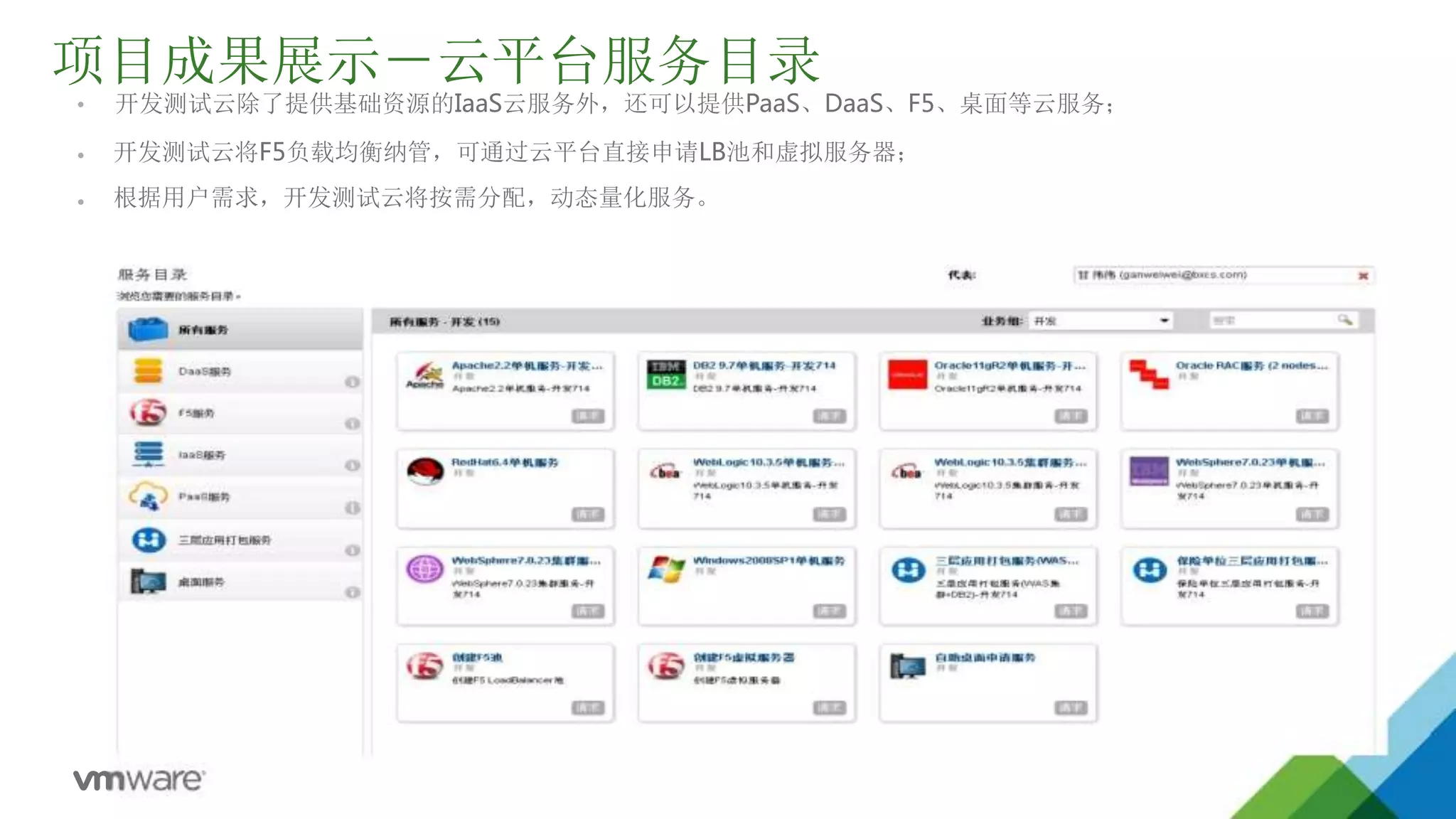The height and width of the screenshot is (819, 1456).
Task: Request 创建F5池 service via its button
Action: pyautogui.click(x=588, y=707)
